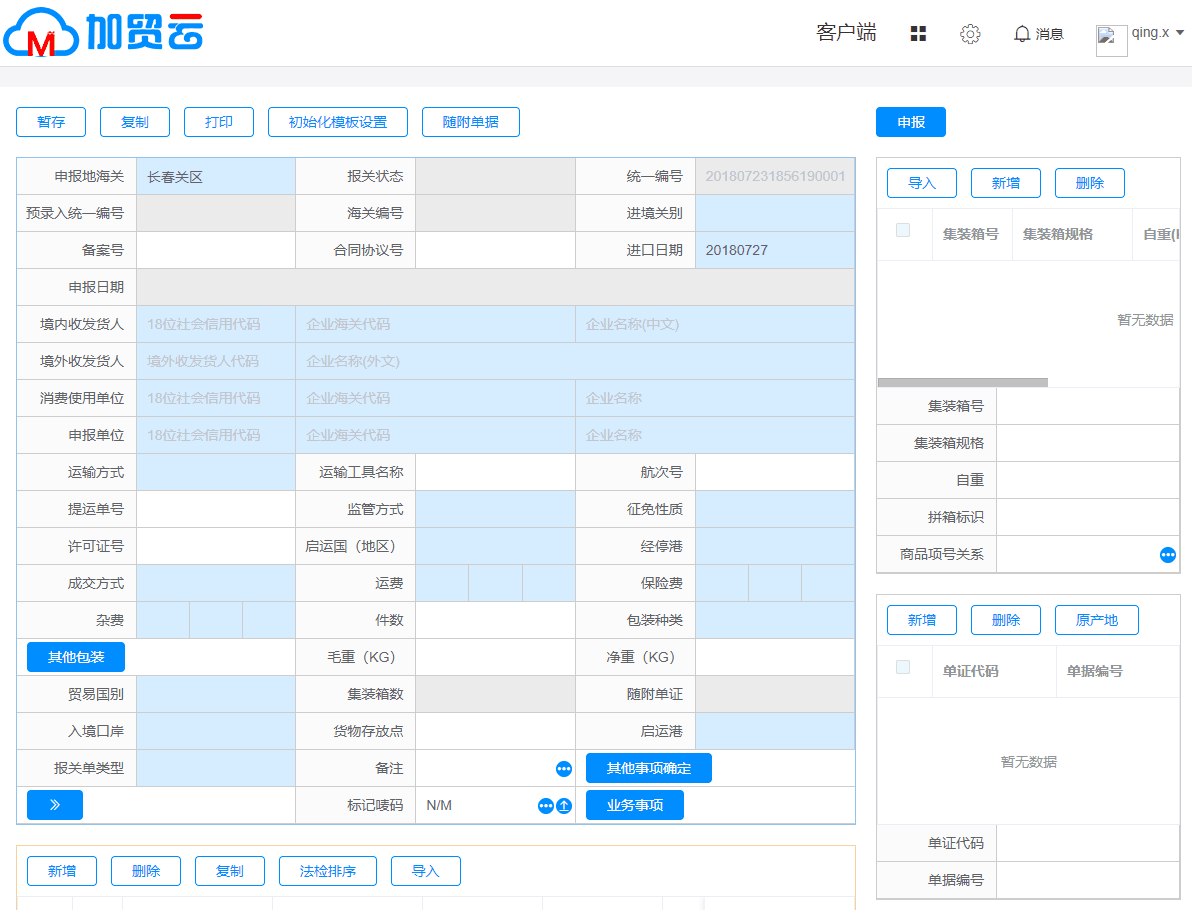Open the 商品项号关系 ellipsis icon
1192x910 pixels.
pyautogui.click(x=1167, y=555)
